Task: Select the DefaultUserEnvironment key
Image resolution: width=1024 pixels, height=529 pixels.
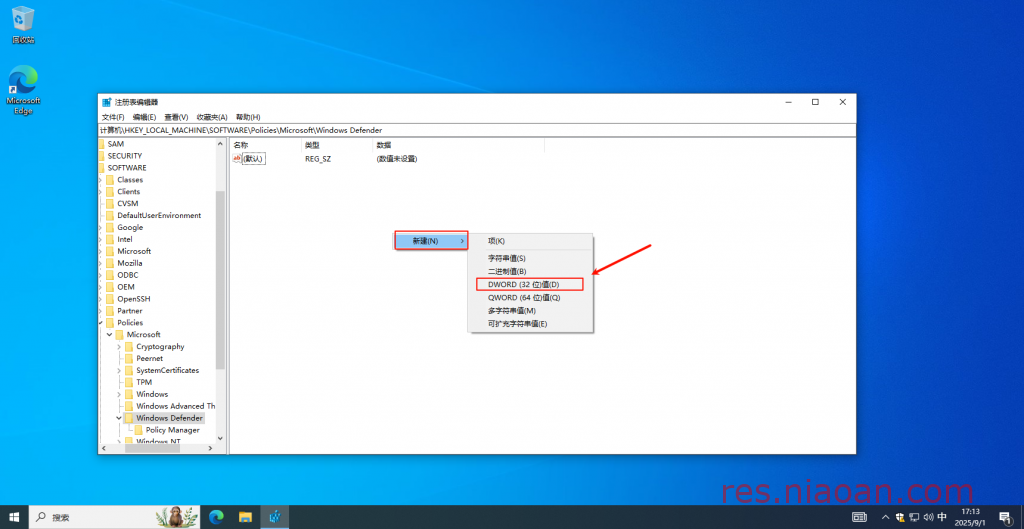Action: point(159,216)
